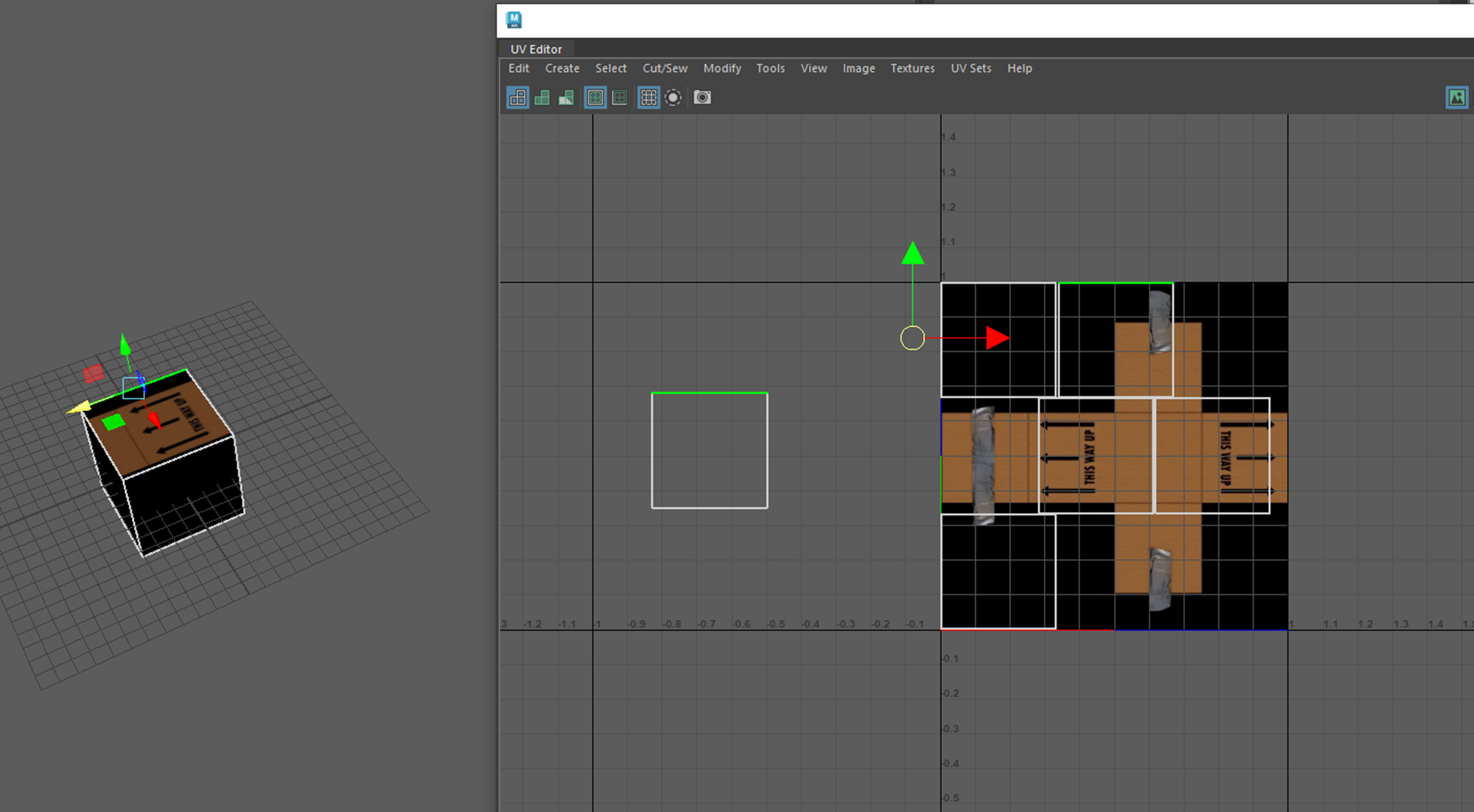Expand the Modify menu
Viewport: 1474px width, 812px height.
721,68
